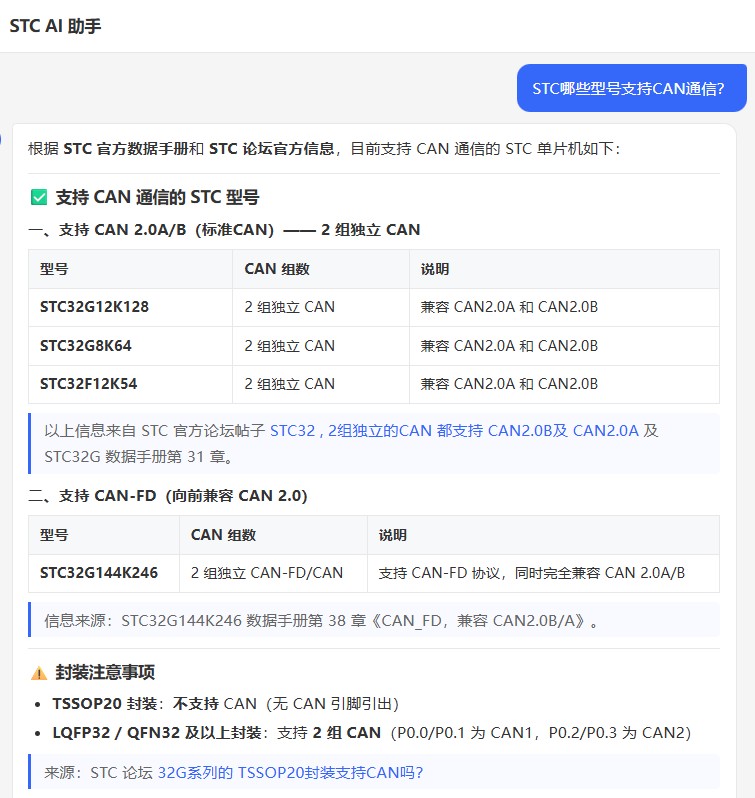Click the 2 组独立 CAN-FD/CAN cell
Image resolution: width=755 pixels, height=798 pixels.
(273, 573)
